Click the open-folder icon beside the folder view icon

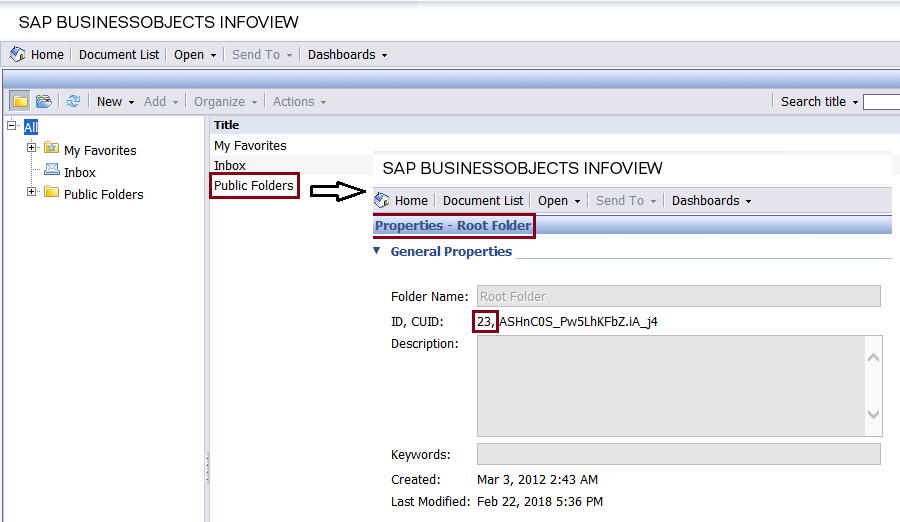coord(44,102)
